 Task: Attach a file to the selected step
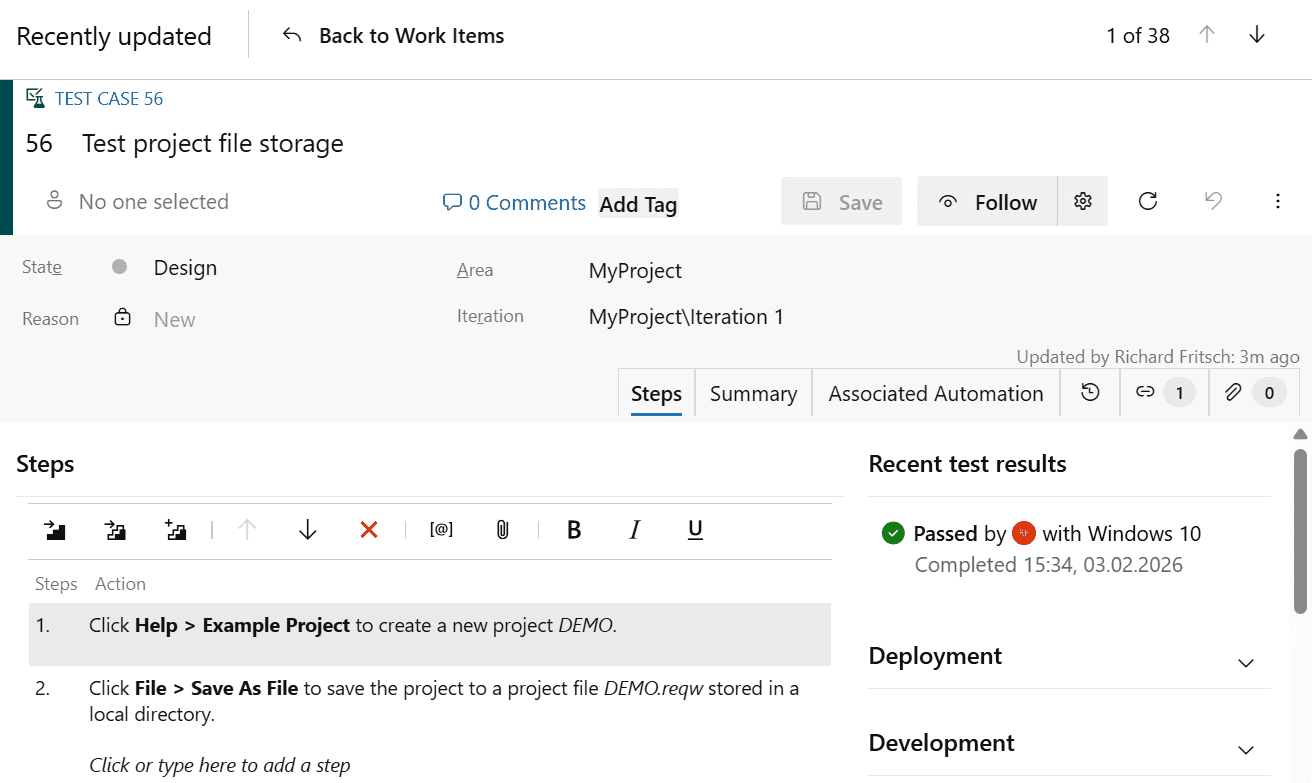[x=502, y=530]
